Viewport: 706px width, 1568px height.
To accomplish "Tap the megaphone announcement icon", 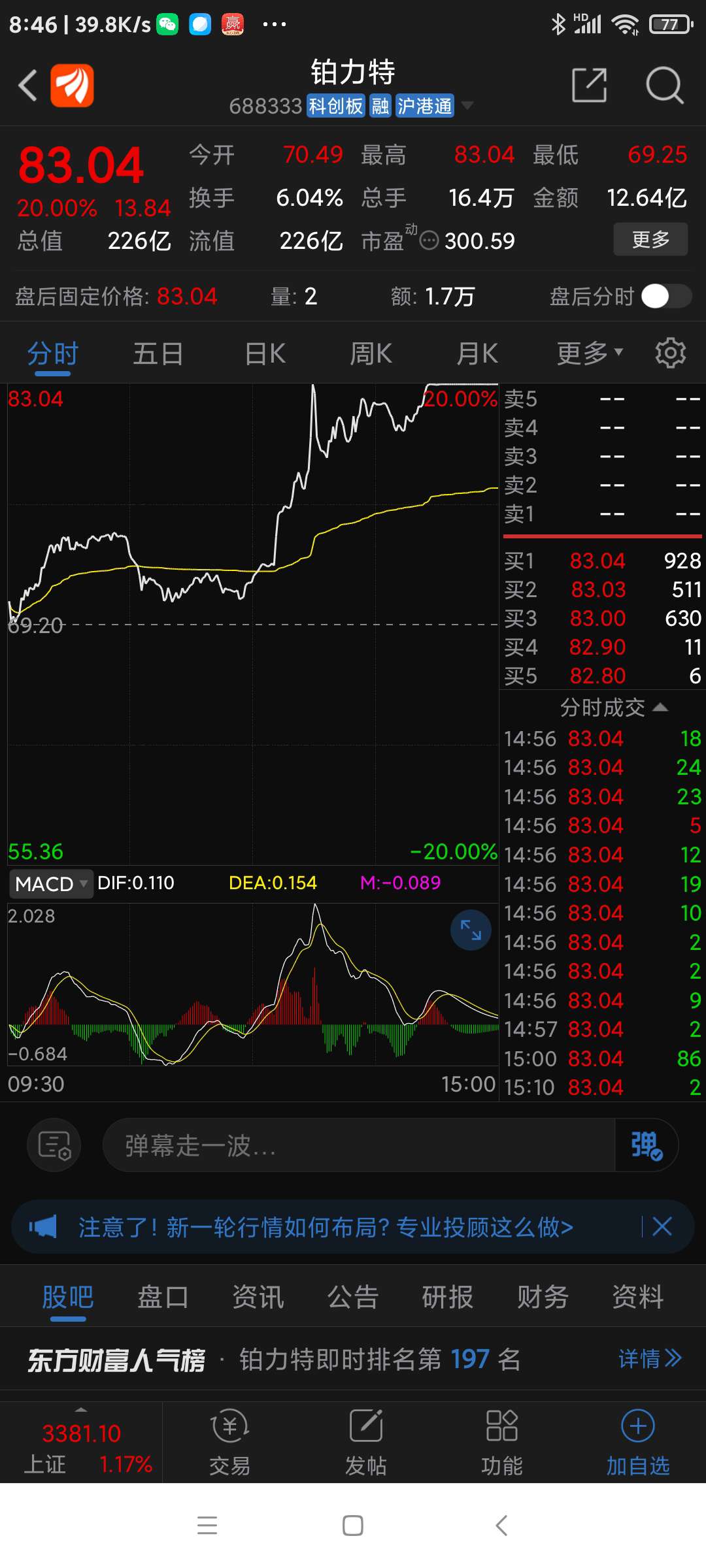I will click(x=43, y=1226).
